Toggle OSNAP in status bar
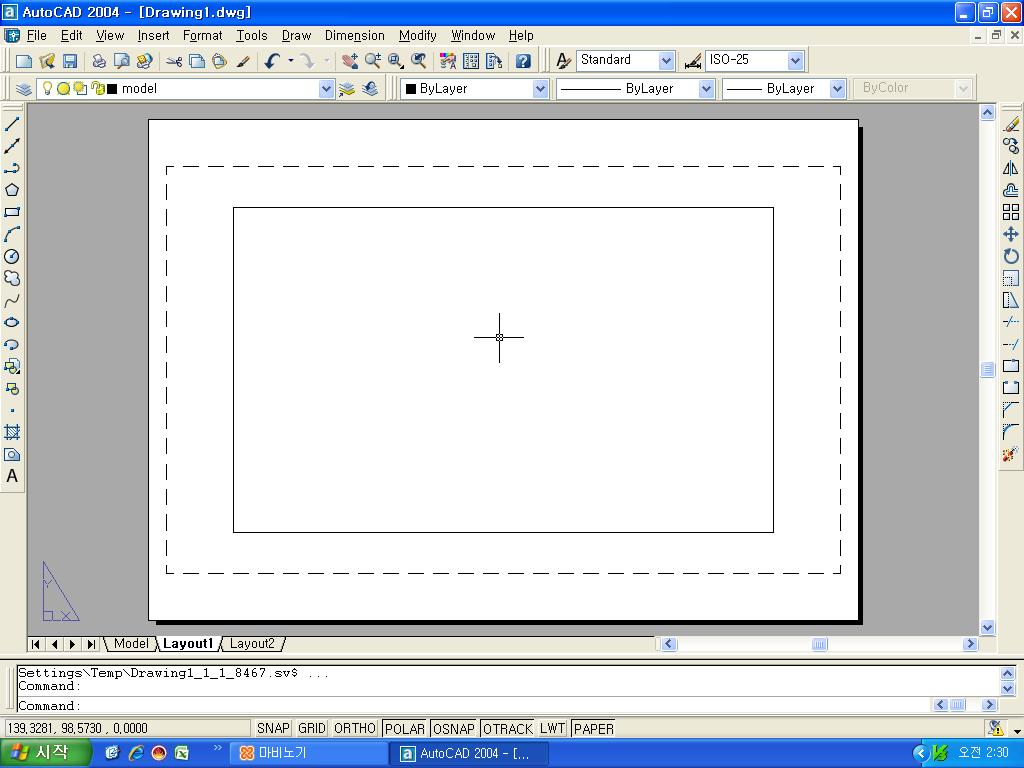This screenshot has height=768, width=1024. tap(453, 728)
